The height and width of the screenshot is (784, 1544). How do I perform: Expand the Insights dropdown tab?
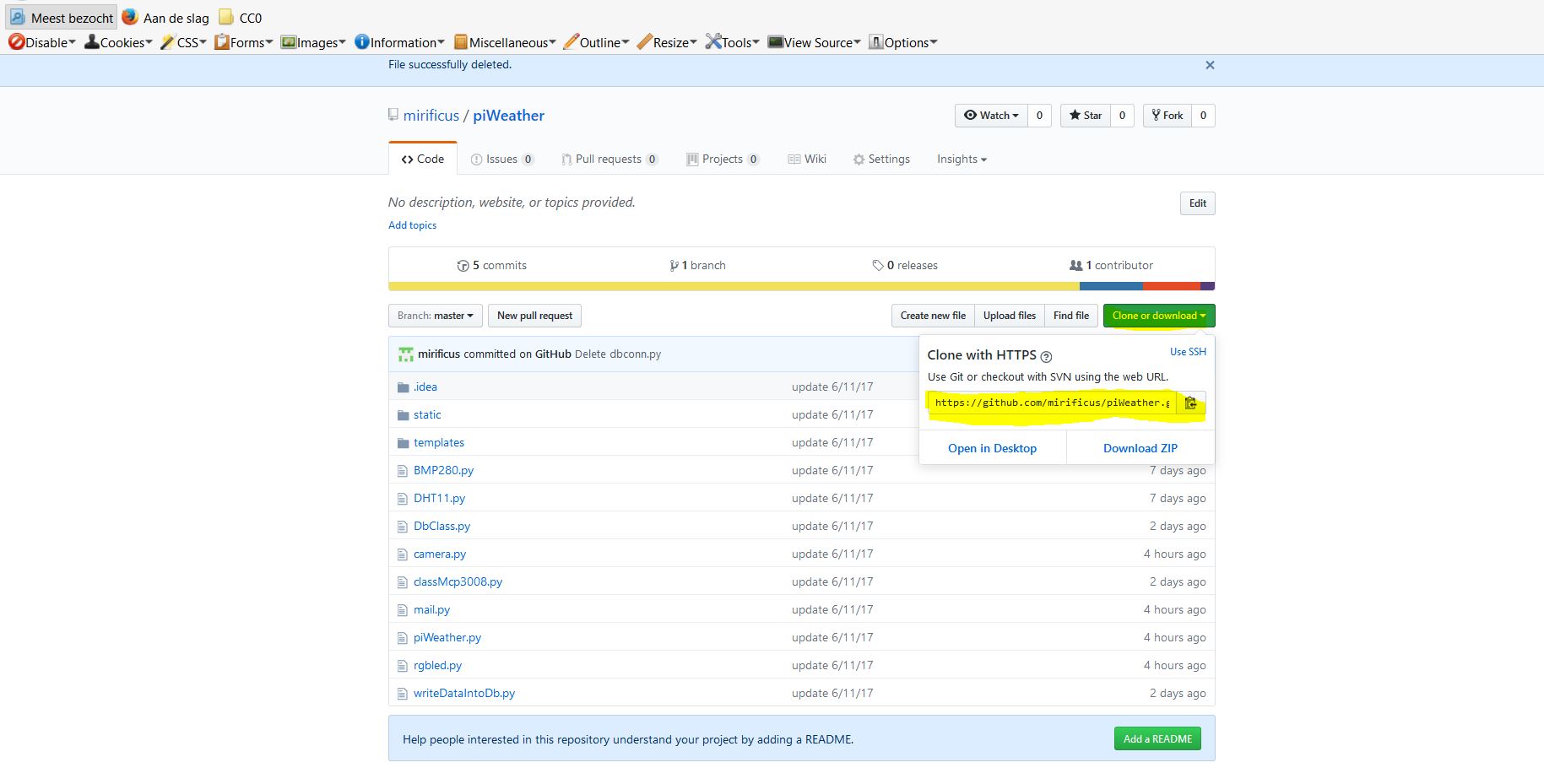coord(962,159)
